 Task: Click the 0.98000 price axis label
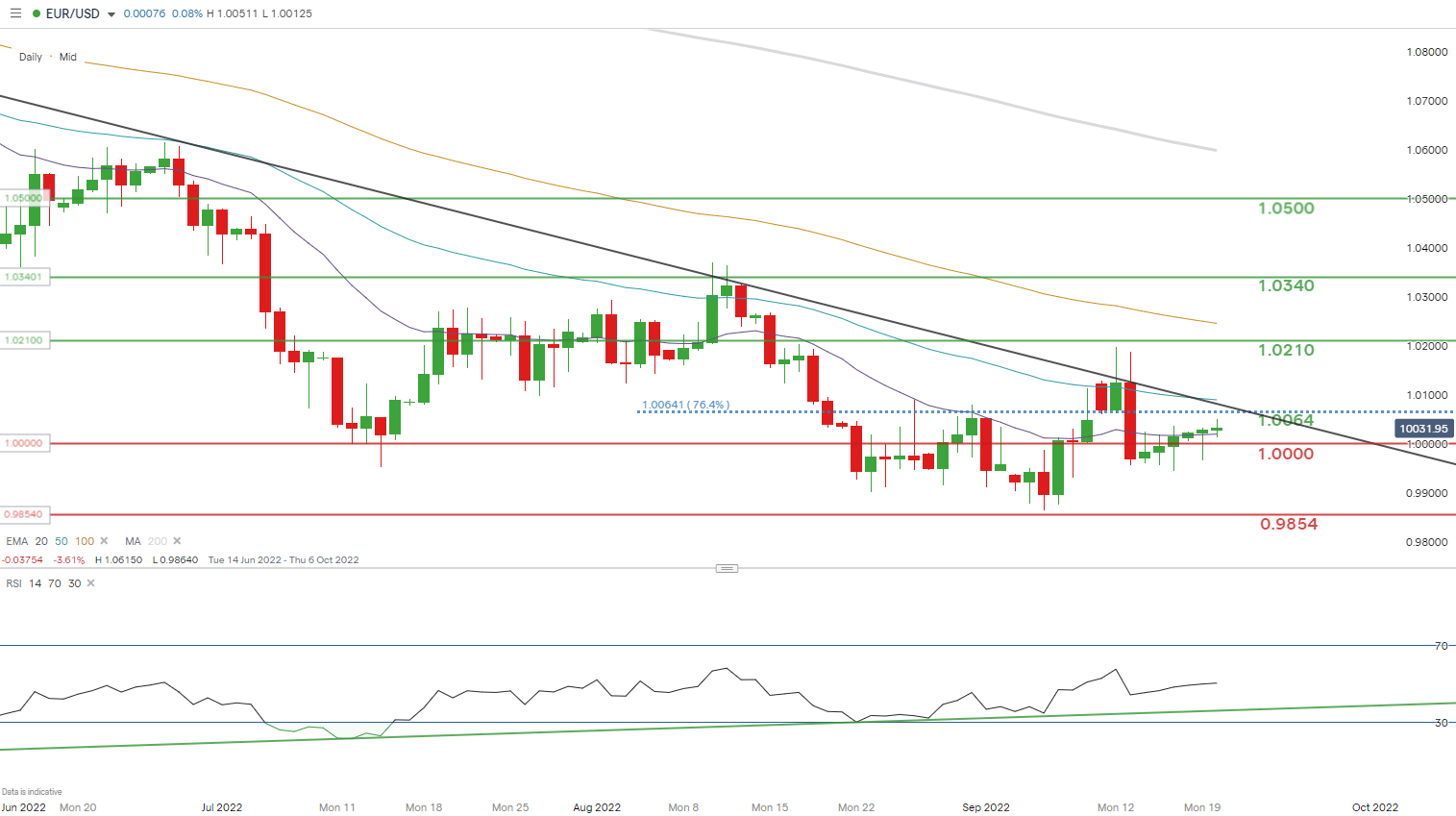pyautogui.click(x=1427, y=542)
